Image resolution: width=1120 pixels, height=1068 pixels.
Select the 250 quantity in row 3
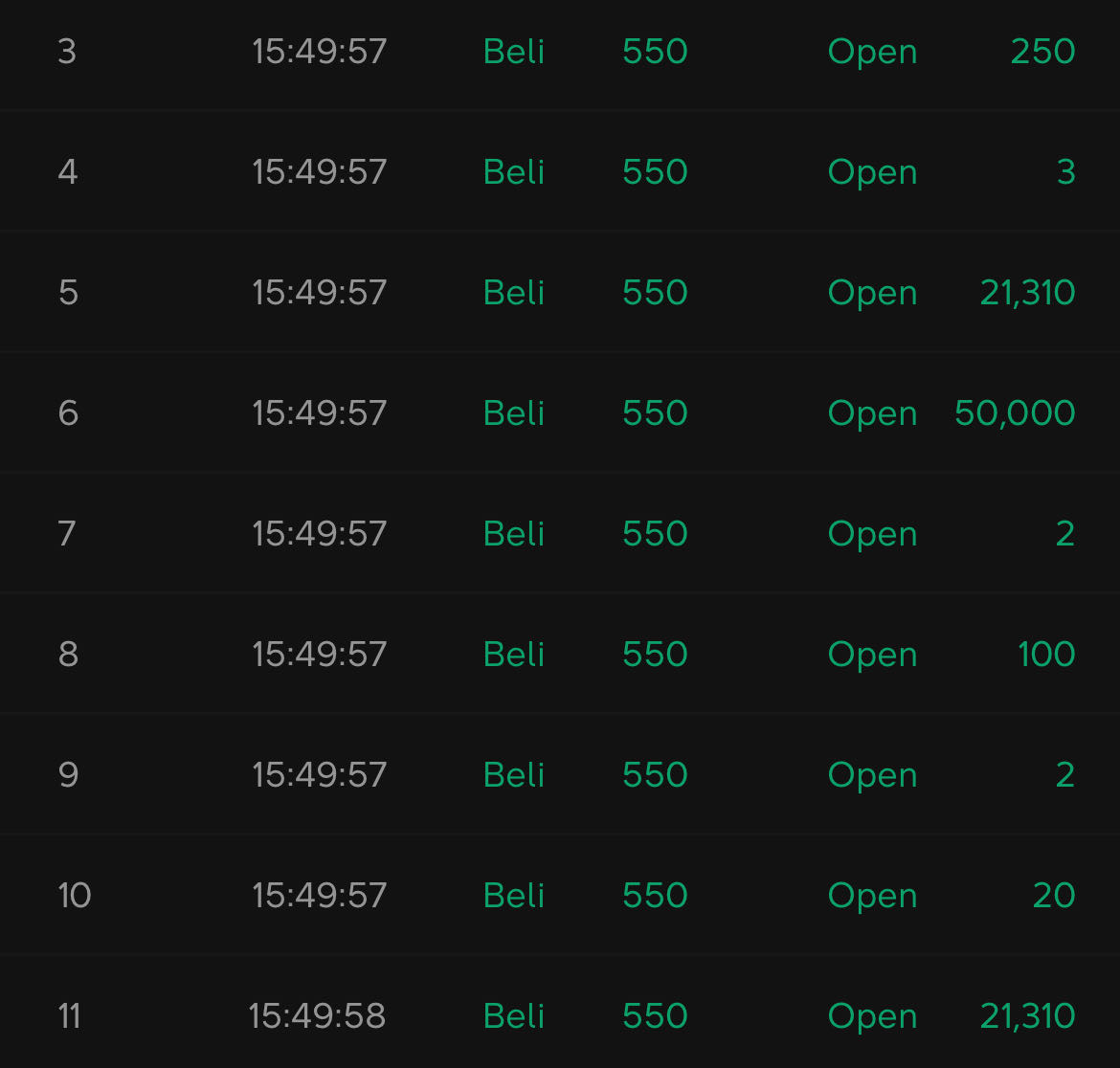click(x=1042, y=52)
